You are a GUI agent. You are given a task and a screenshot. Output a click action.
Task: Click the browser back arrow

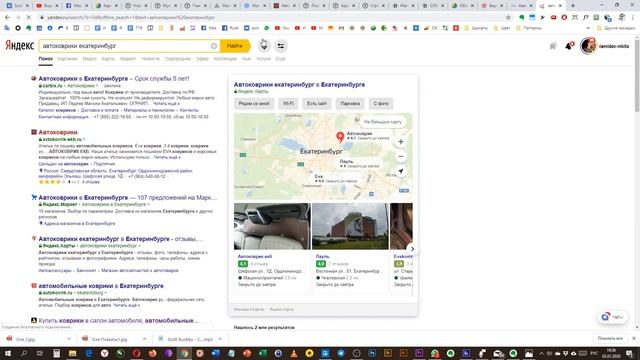(7, 18)
